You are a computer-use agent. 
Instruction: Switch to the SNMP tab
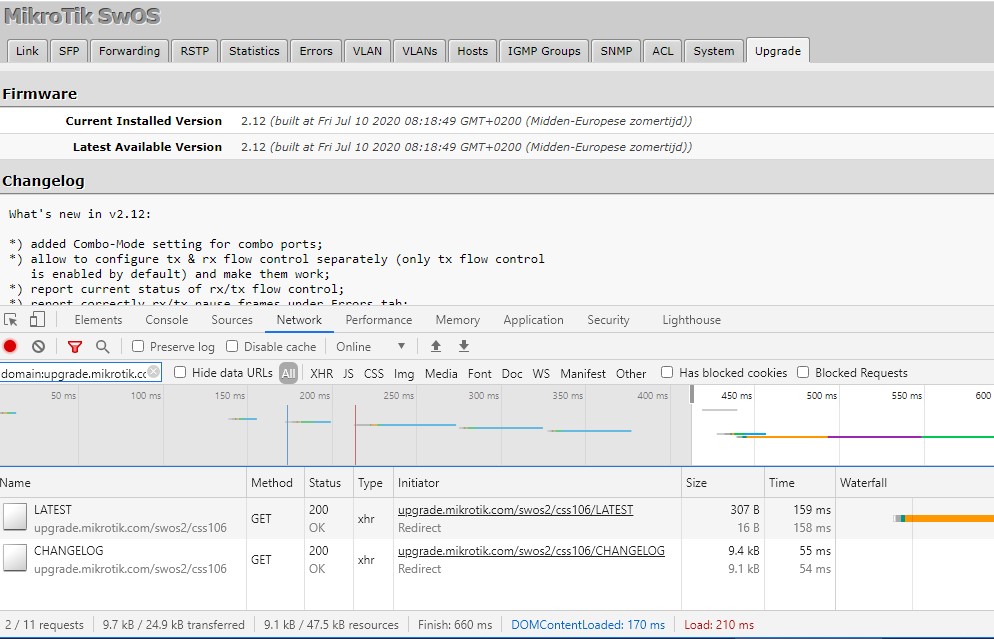tap(616, 51)
